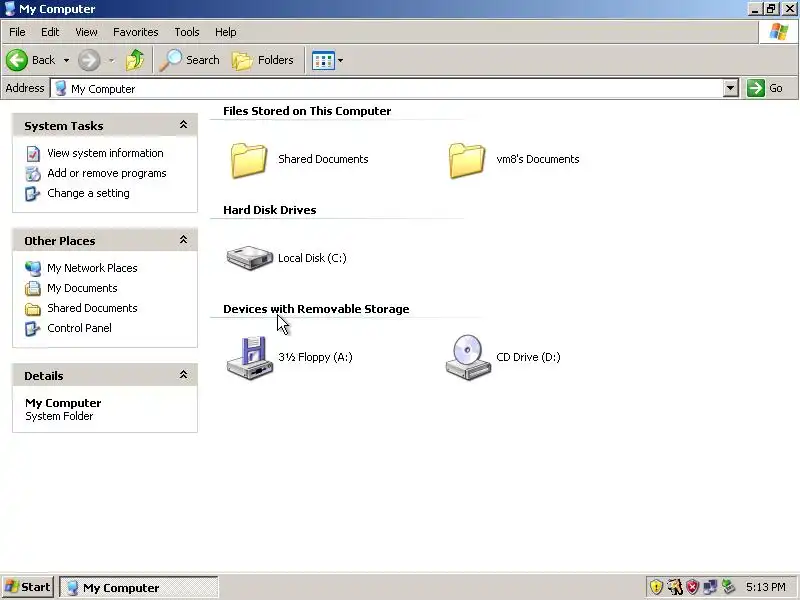Click the green Back arrow icon
800x600 pixels.
pos(17,60)
